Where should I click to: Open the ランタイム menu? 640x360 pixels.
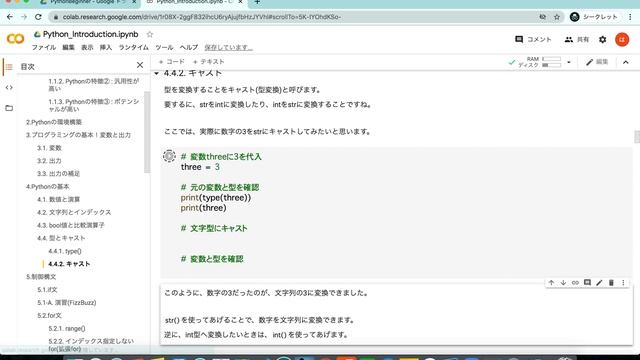pos(133,47)
